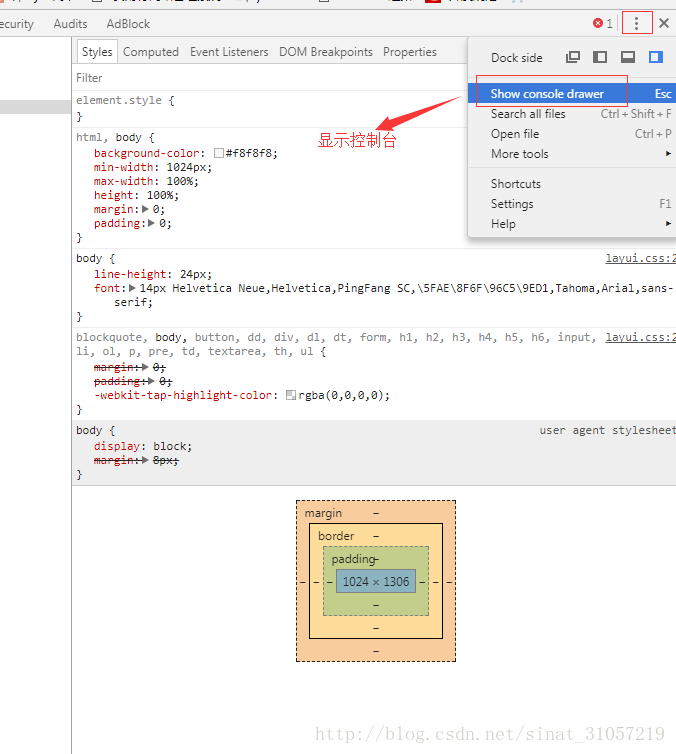Dock DevTools to the left side

click(600, 57)
